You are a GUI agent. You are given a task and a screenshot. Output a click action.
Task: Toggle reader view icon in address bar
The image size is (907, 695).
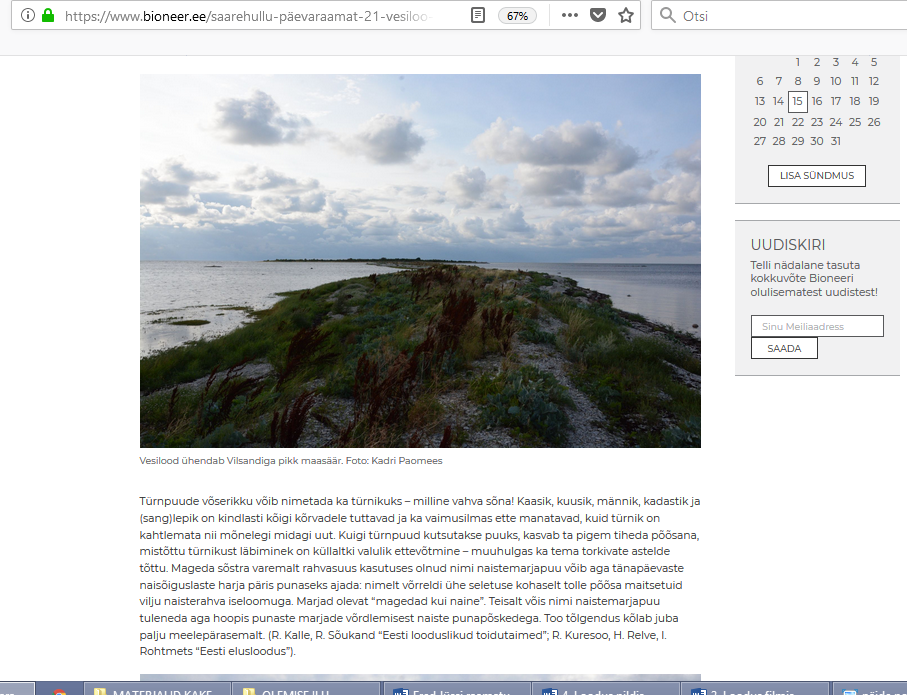[x=479, y=16]
